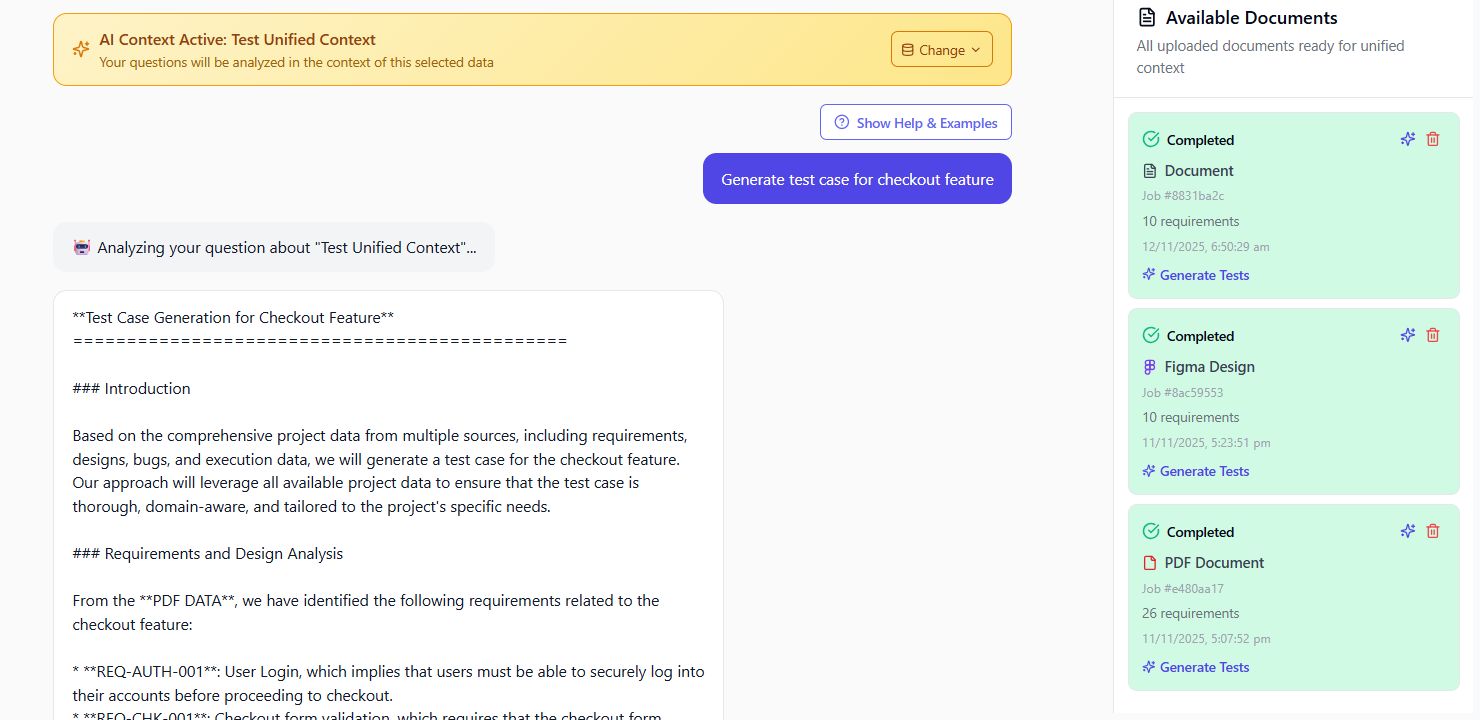Click the documents icon beside Available Documents heading
The width and height of the screenshot is (1480, 720).
point(1145,17)
